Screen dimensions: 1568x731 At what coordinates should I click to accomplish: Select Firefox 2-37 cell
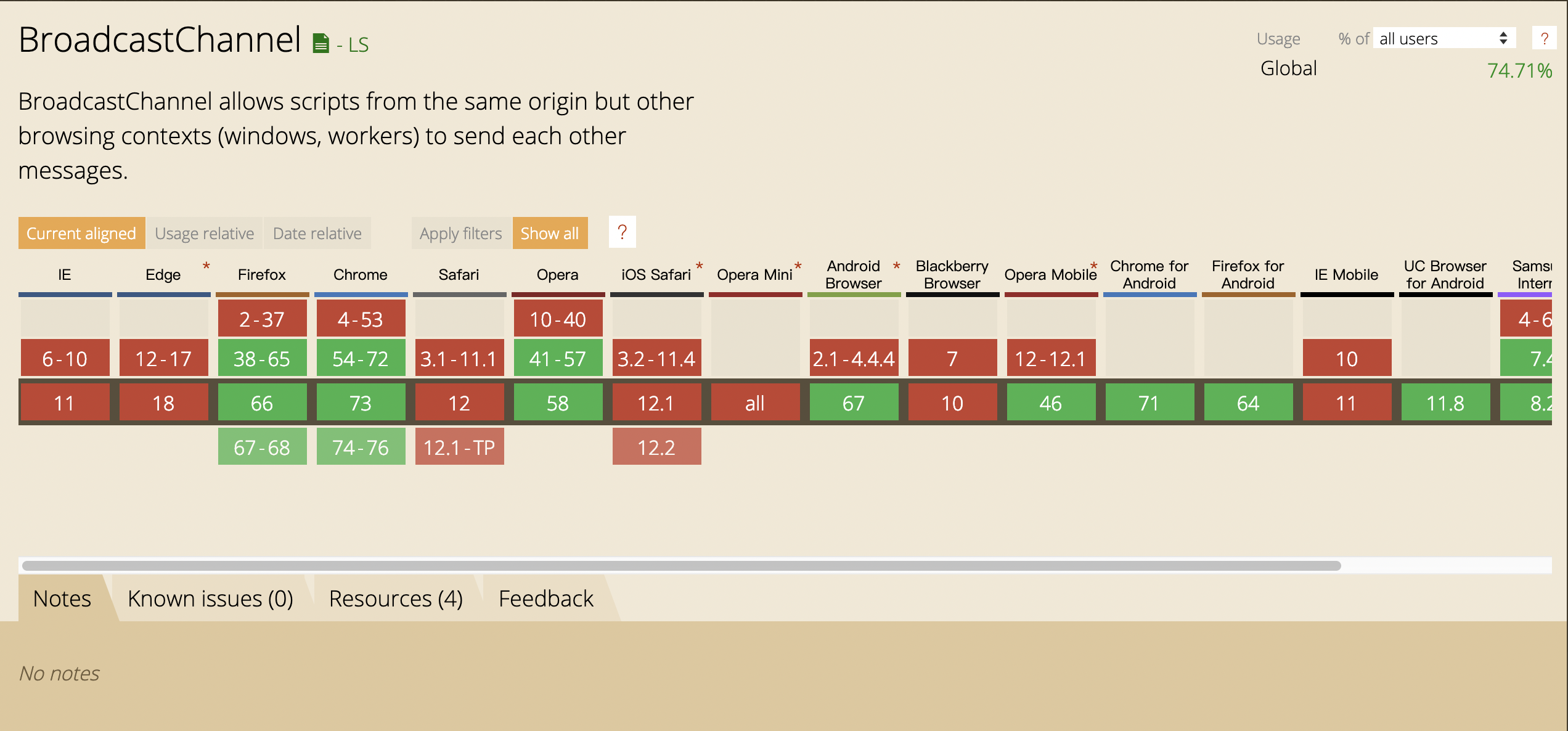[263, 318]
